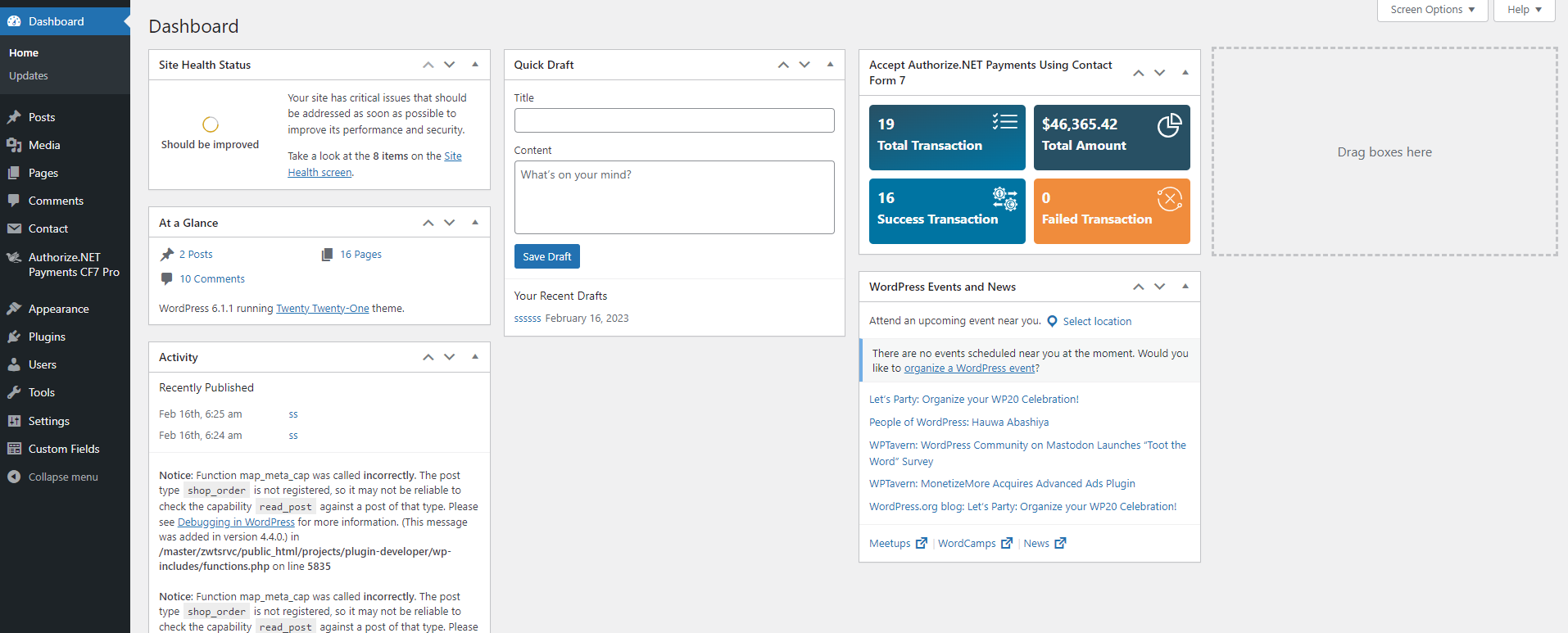Open the Twenty Twenty-One theme link
This screenshot has width=1568, height=633.
click(x=322, y=309)
